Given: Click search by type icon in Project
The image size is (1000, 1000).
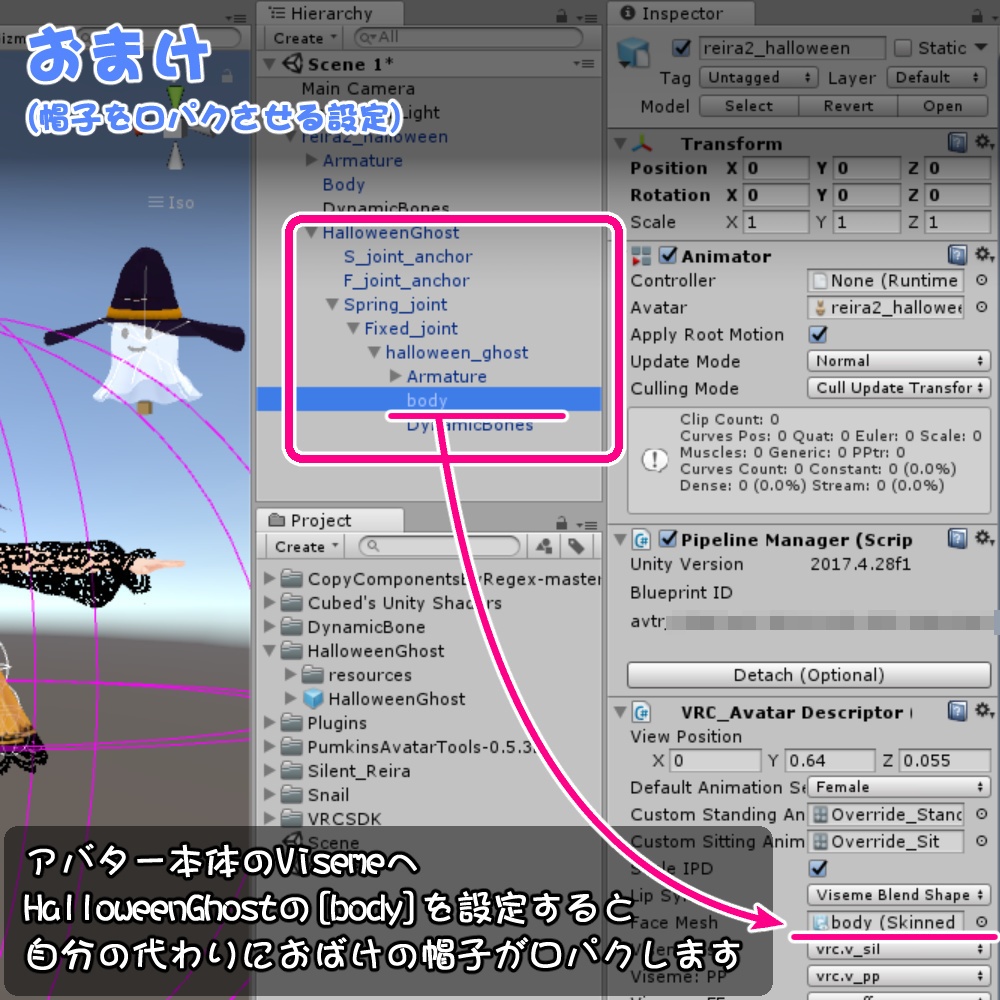Looking at the screenshot, I should click(544, 546).
